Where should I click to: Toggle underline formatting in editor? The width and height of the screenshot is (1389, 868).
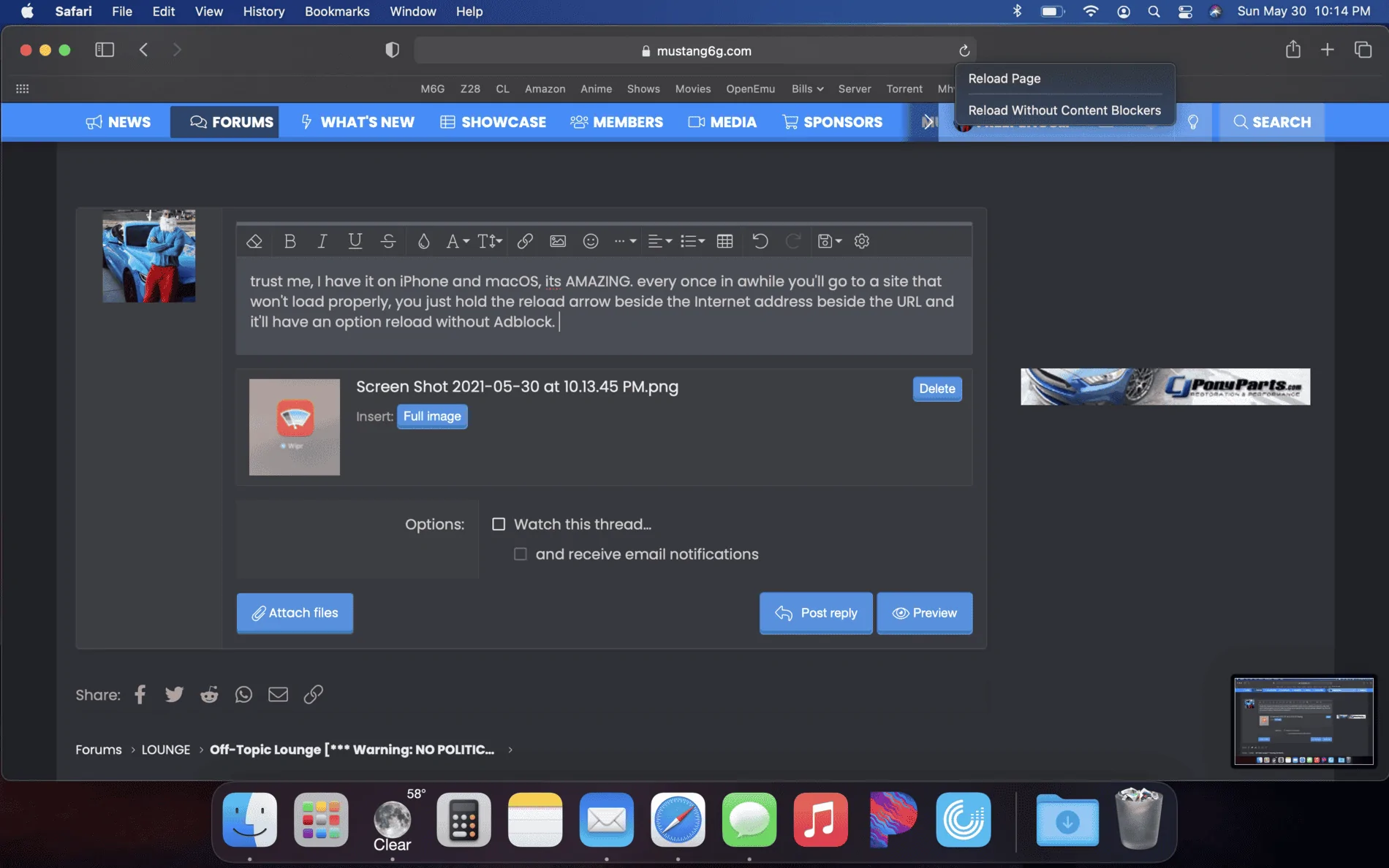tap(355, 241)
